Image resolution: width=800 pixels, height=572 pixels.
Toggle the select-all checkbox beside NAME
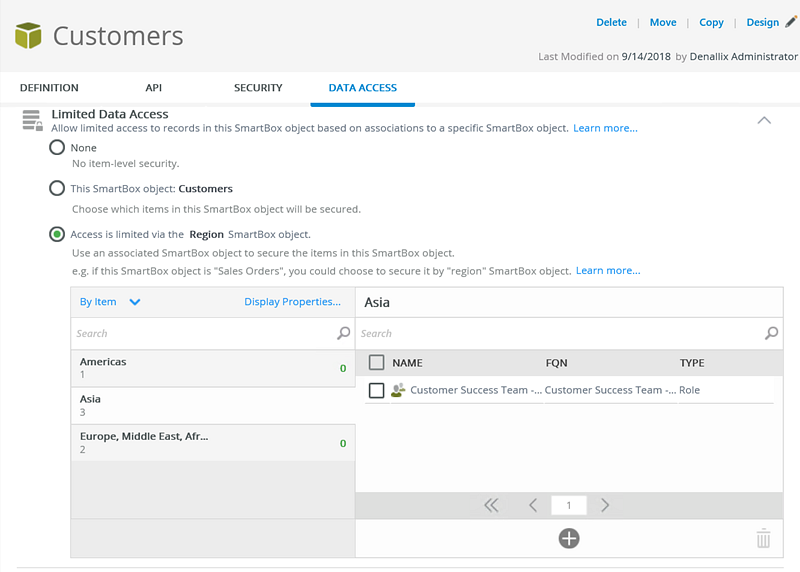[x=376, y=363]
